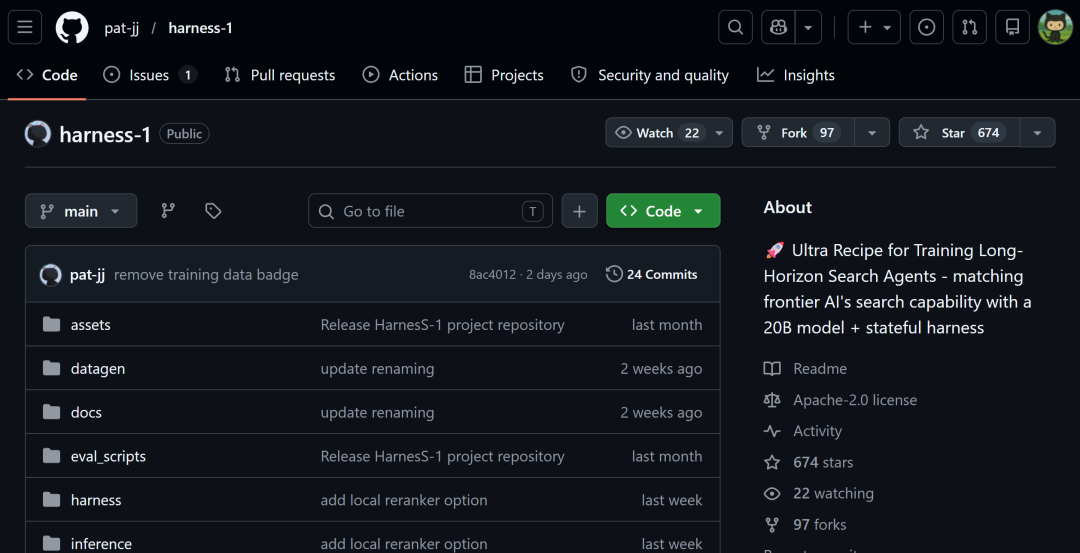Open the assets folder

[91, 325]
